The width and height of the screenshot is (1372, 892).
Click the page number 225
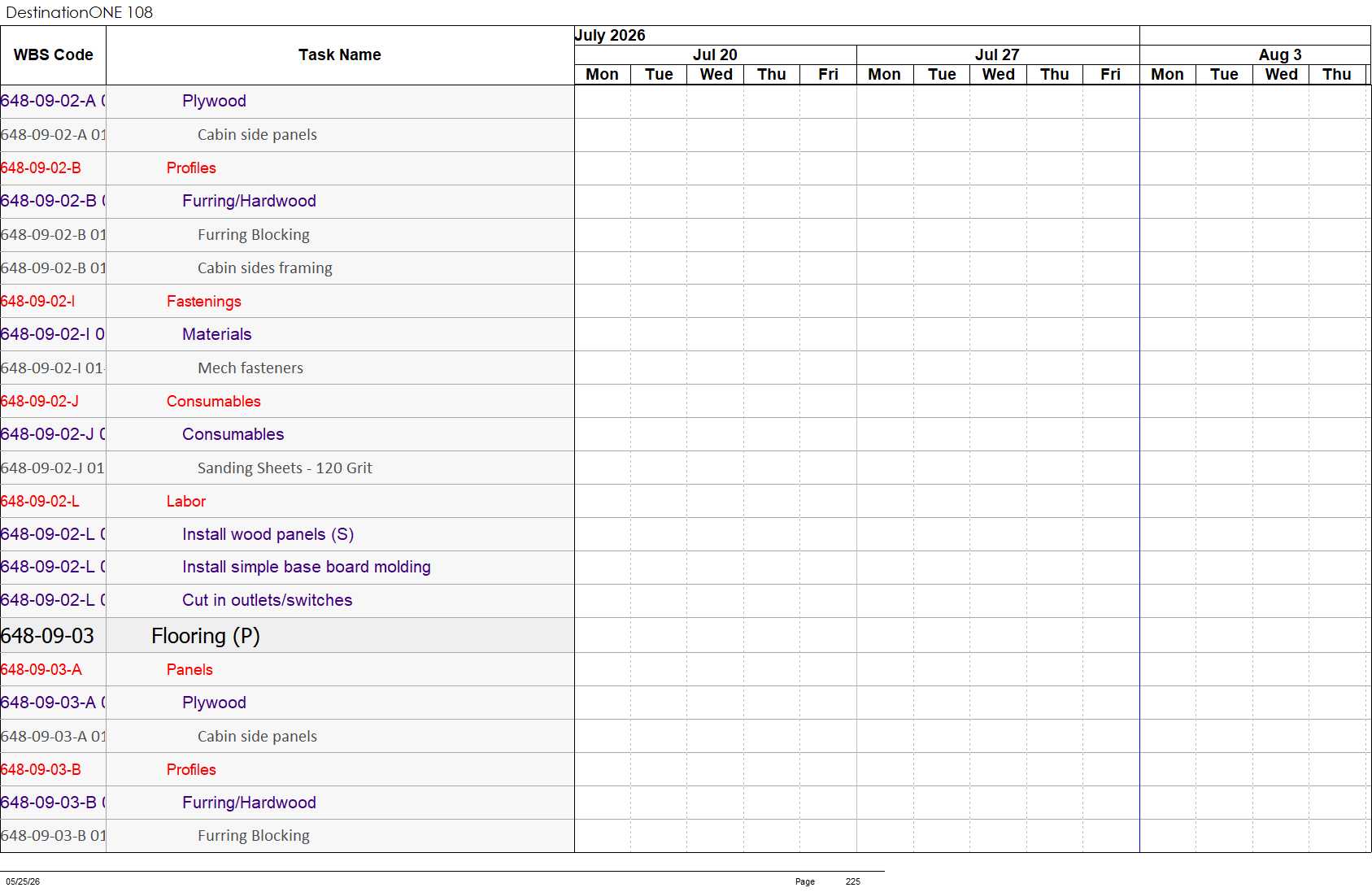click(852, 881)
